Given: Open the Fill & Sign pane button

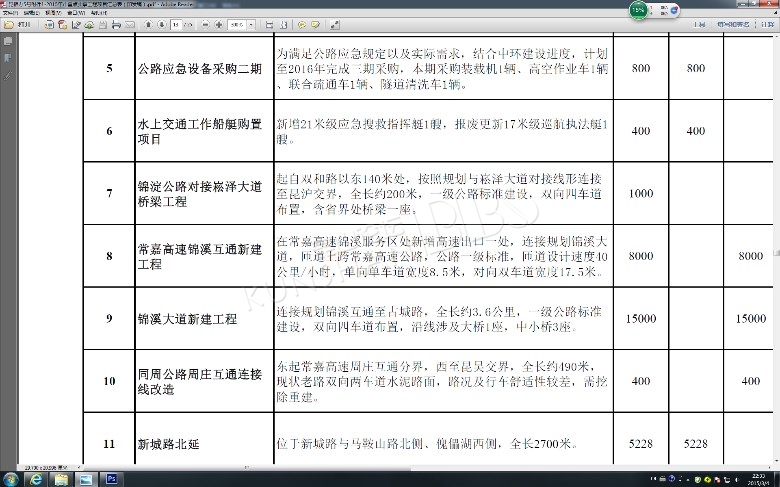Looking at the screenshot, I should coord(733,24).
